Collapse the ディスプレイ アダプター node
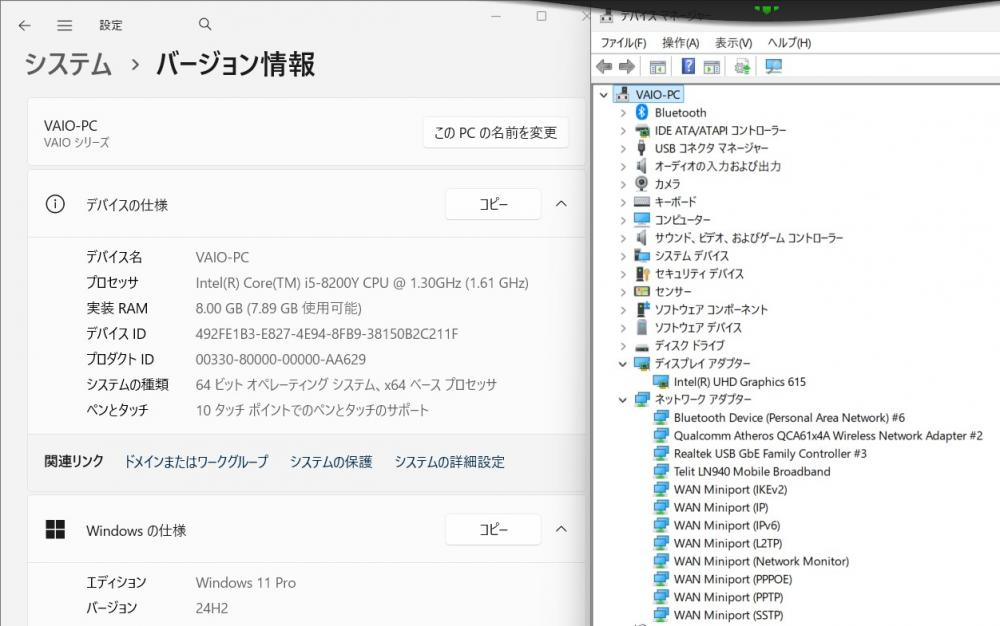The width and height of the screenshot is (1000, 626). (x=622, y=363)
